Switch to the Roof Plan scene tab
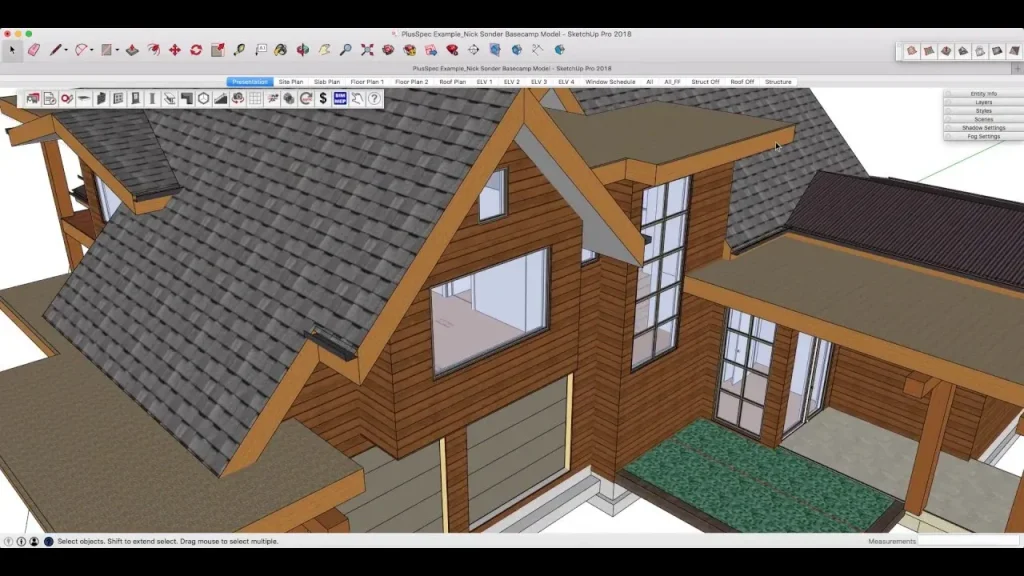The width and height of the screenshot is (1024, 576). tap(453, 82)
